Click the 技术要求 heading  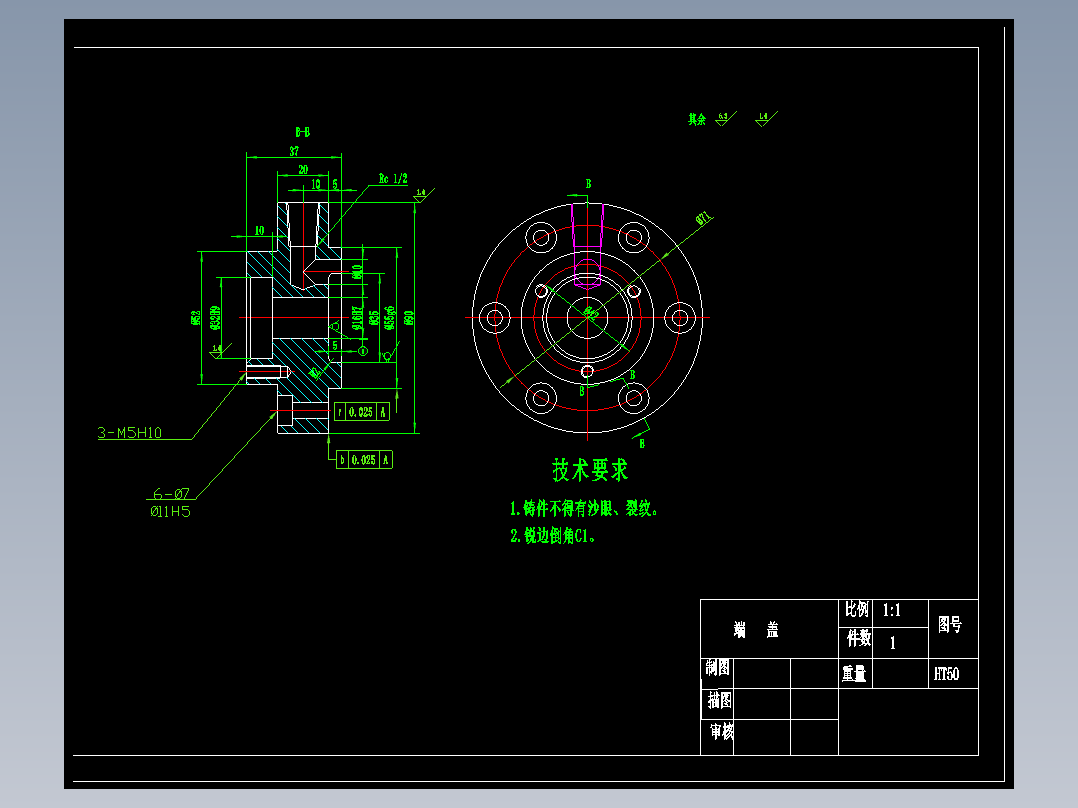(590, 470)
